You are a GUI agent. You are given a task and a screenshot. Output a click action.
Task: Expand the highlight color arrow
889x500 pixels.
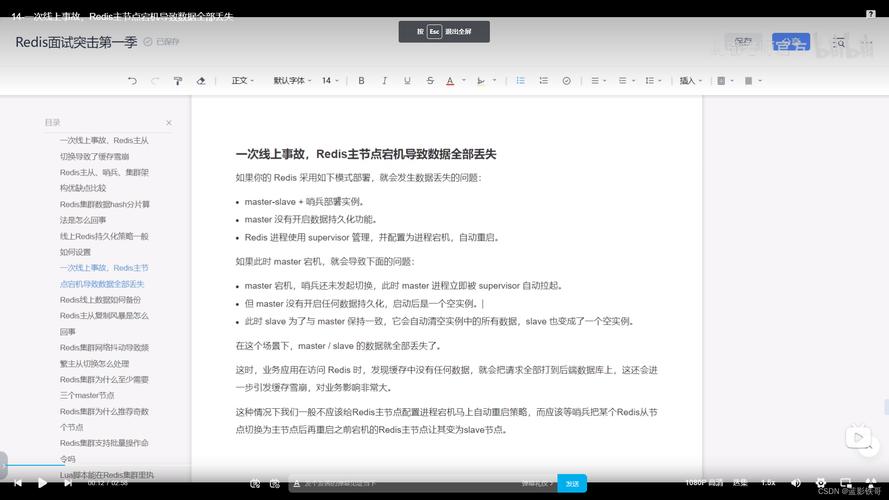494,80
